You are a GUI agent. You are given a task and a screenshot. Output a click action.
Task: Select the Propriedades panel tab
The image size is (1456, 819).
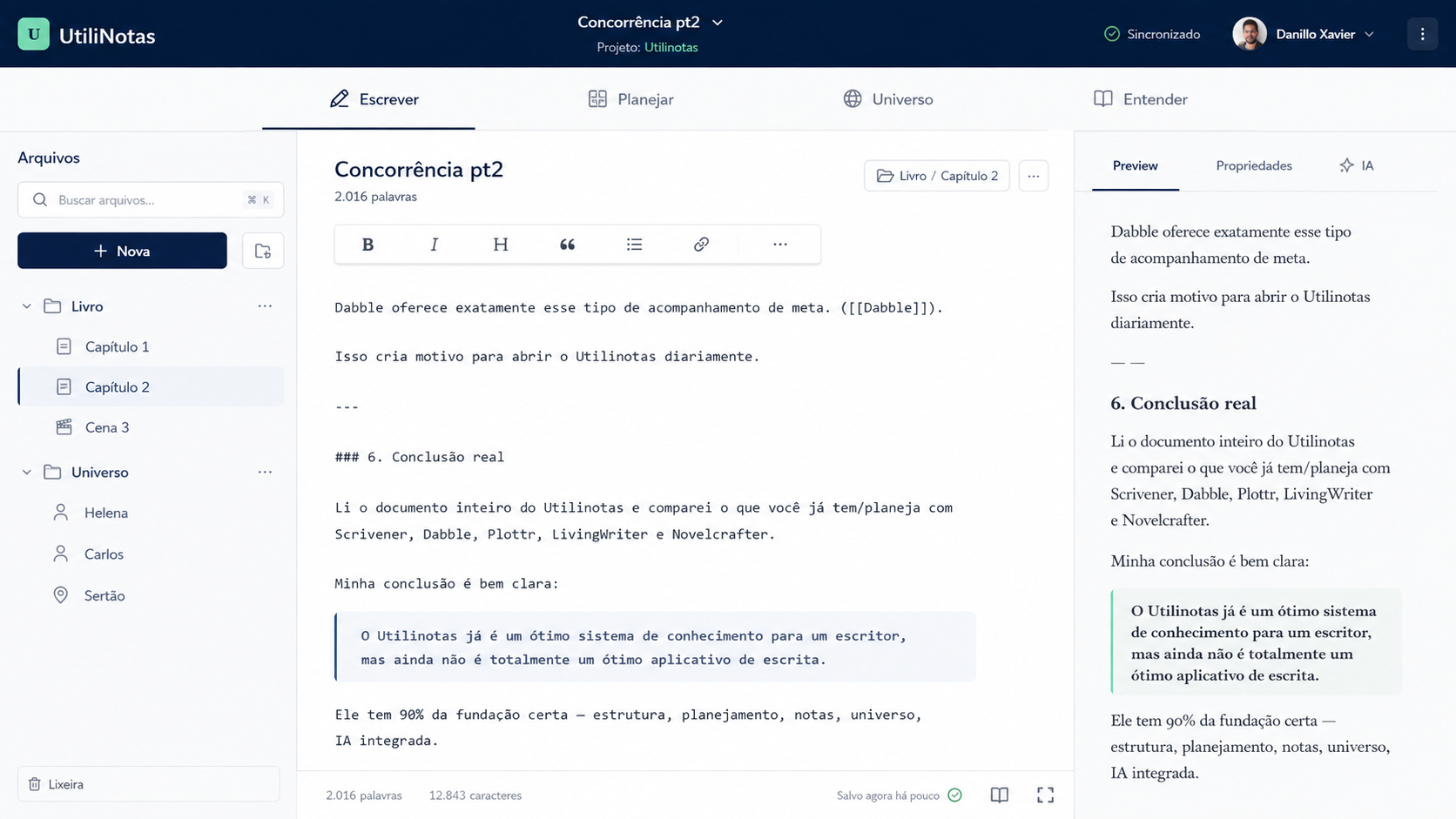point(1254,165)
